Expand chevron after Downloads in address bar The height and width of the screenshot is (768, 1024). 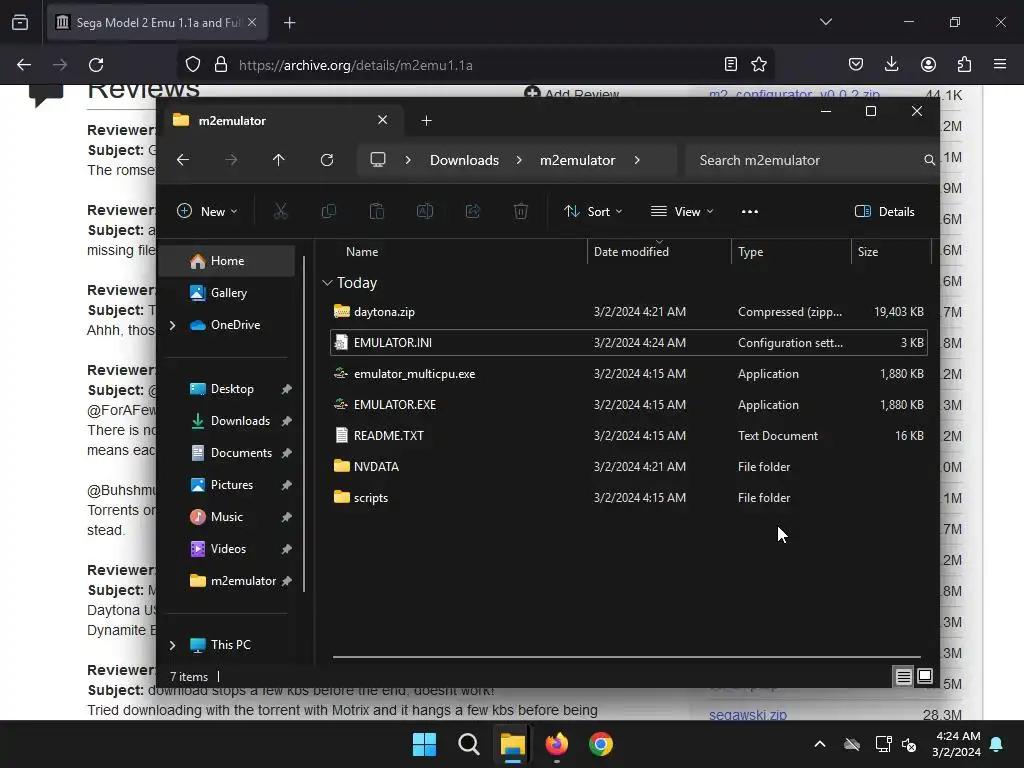point(519,160)
